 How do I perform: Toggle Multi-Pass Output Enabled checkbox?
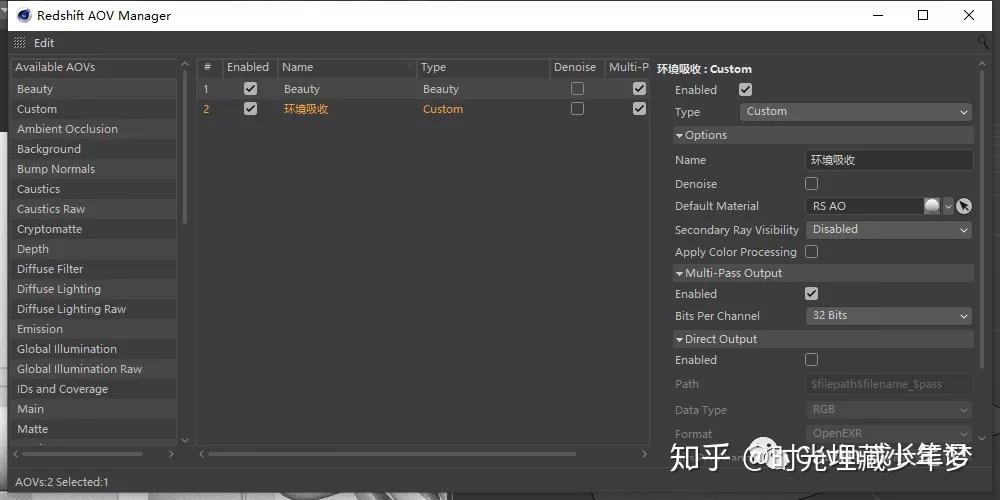pyautogui.click(x=811, y=294)
